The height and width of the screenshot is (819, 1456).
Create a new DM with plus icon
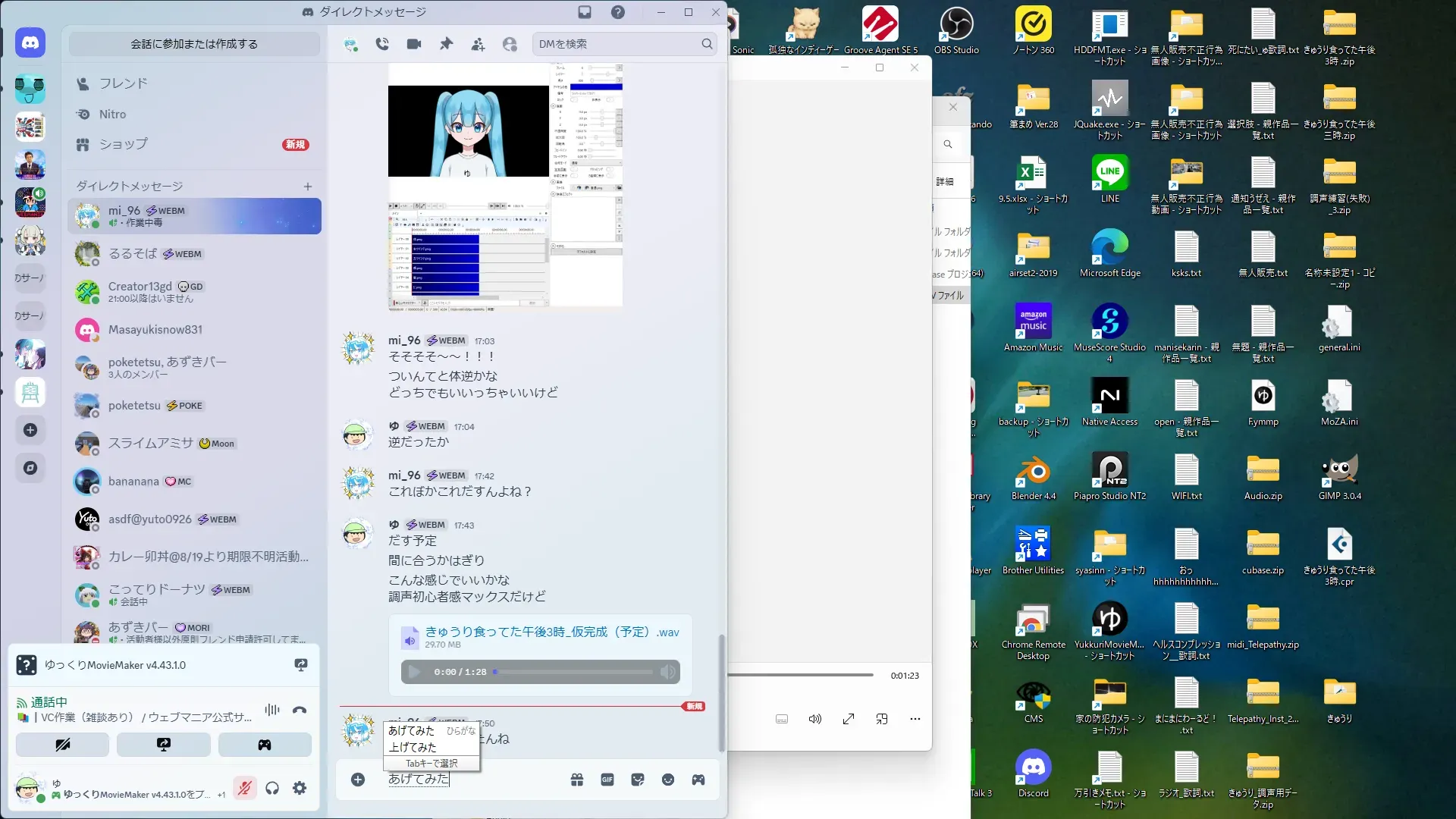(308, 187)
